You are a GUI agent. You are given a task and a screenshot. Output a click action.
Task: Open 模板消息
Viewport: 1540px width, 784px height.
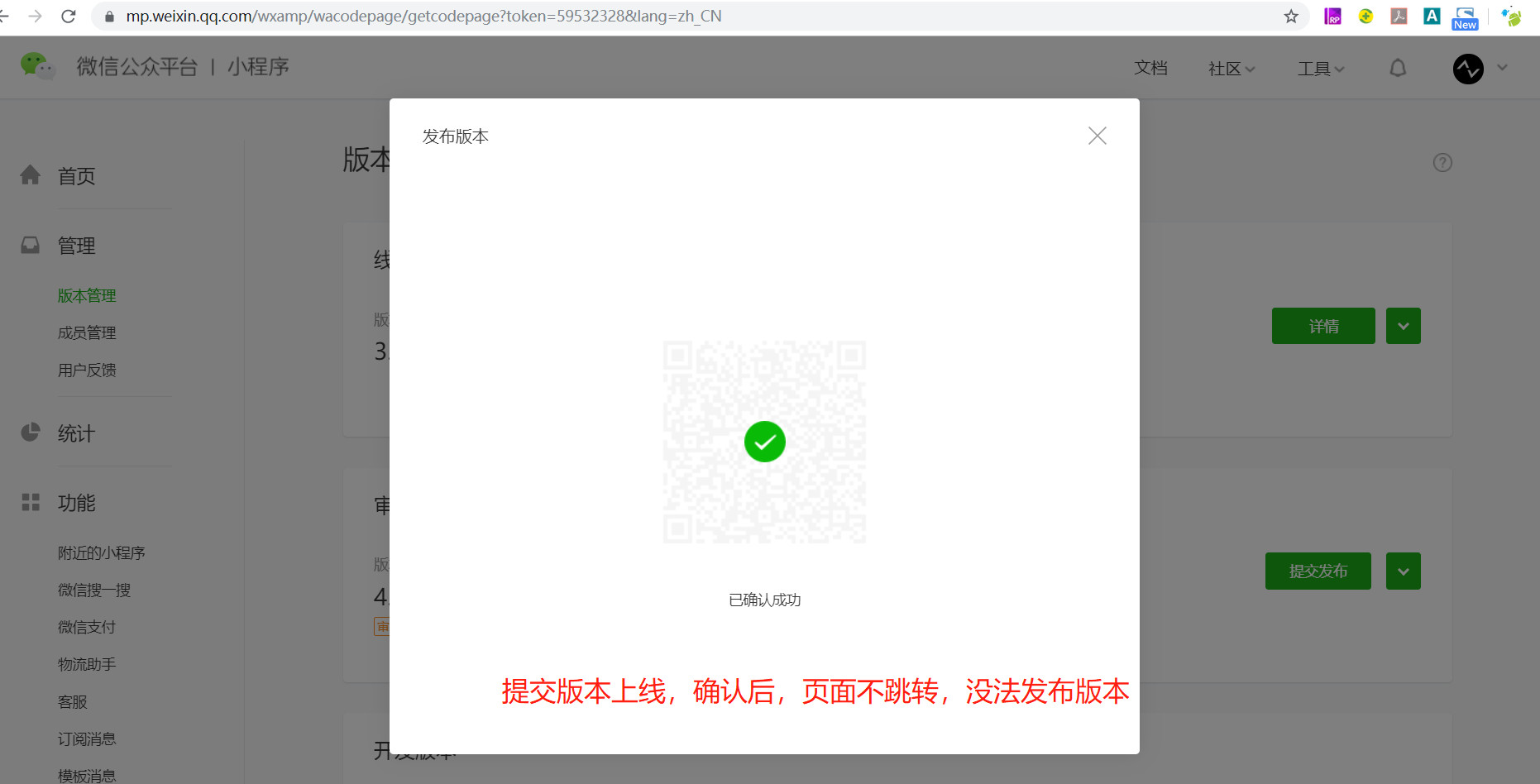[87, 776]
